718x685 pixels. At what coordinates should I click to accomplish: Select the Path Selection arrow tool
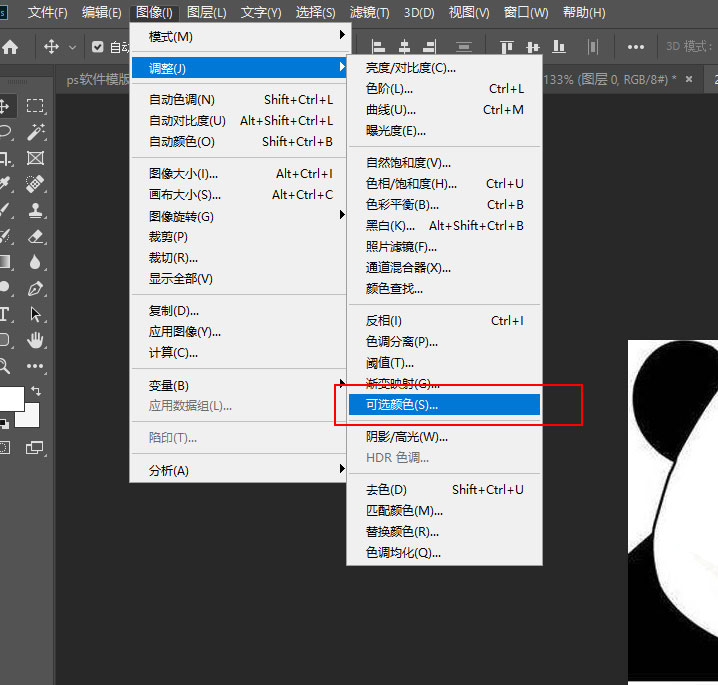pyautogui.click(x=36, y=314)
